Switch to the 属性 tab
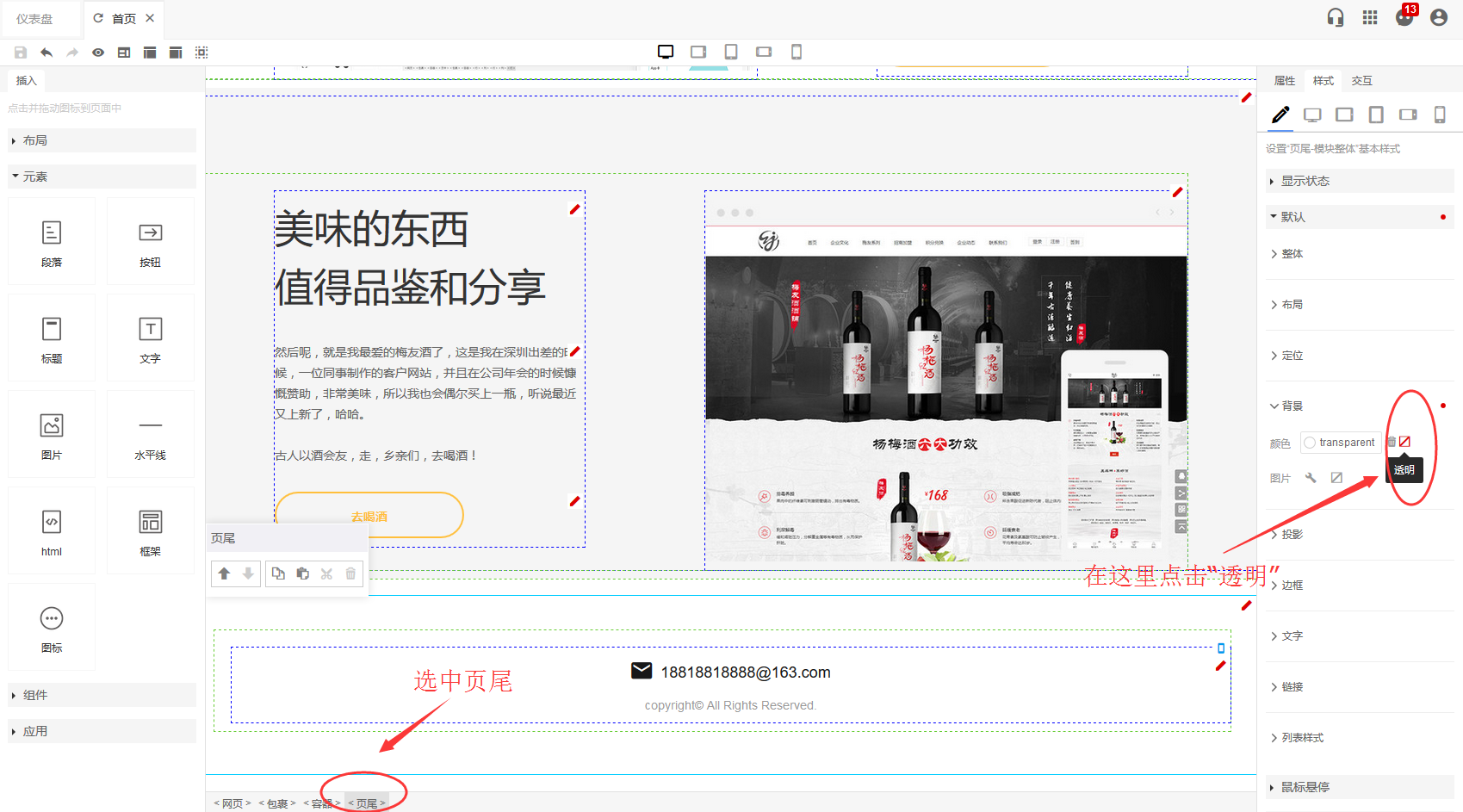This screenshot has width=1463, height=812. pyautogui.click(x=1285, y=81)
